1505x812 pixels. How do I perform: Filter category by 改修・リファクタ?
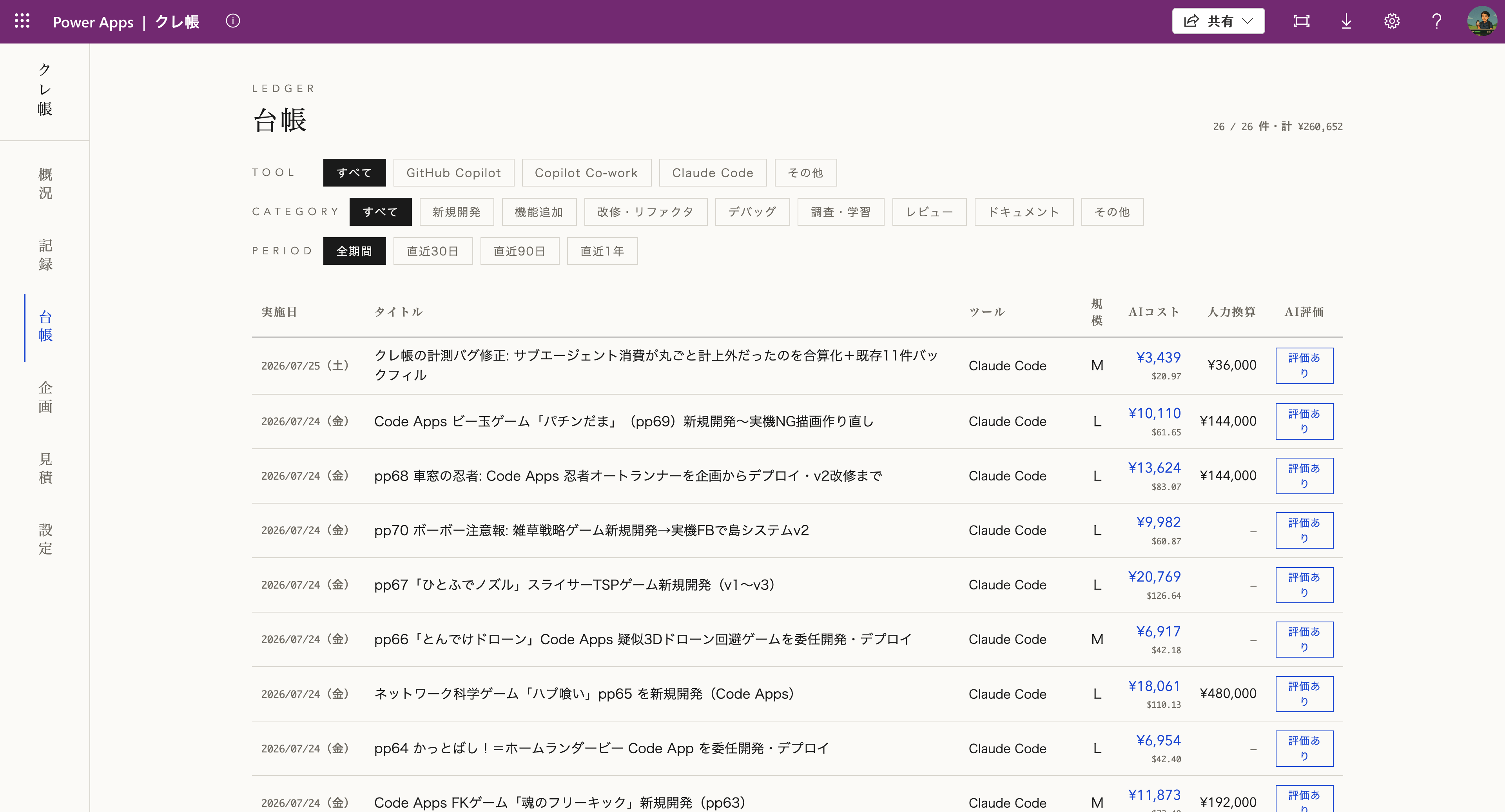646,212
